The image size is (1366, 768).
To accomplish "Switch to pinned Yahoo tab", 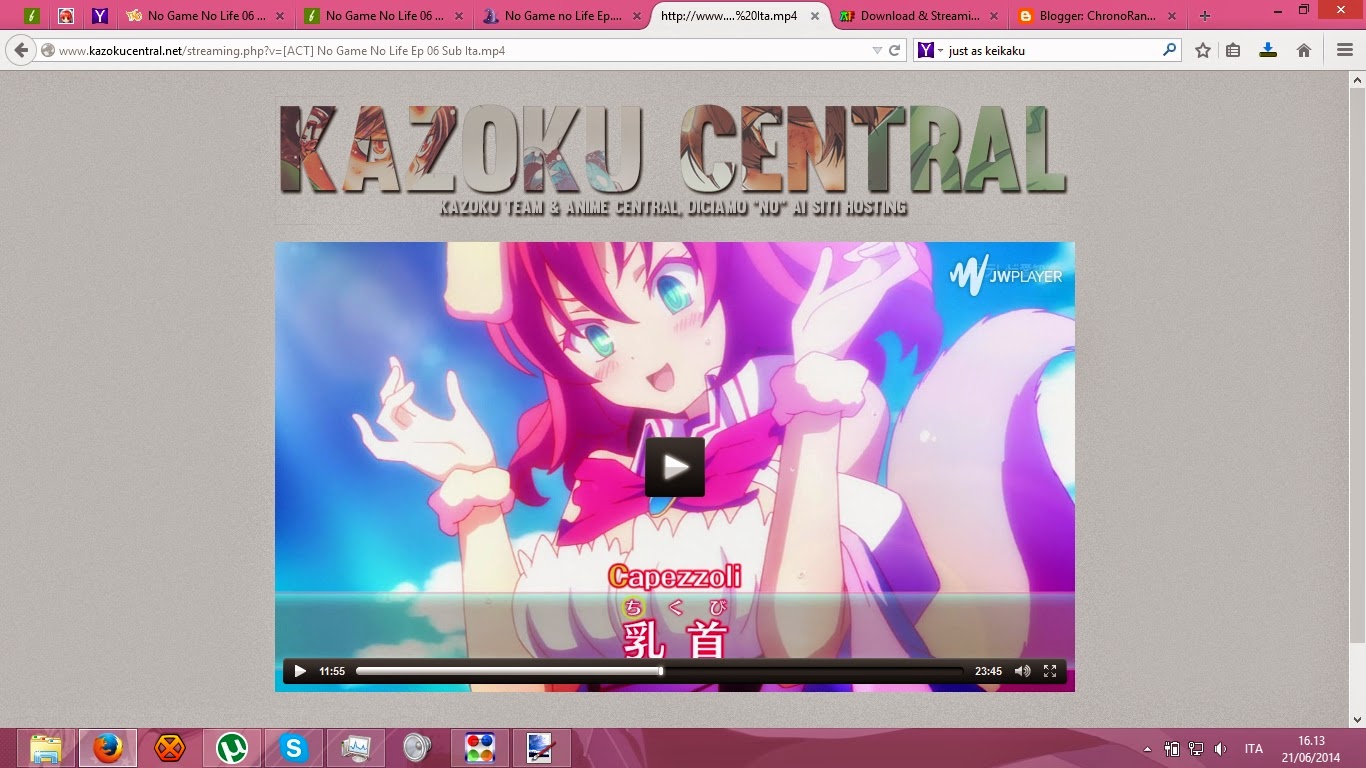I will pos(100,16).
